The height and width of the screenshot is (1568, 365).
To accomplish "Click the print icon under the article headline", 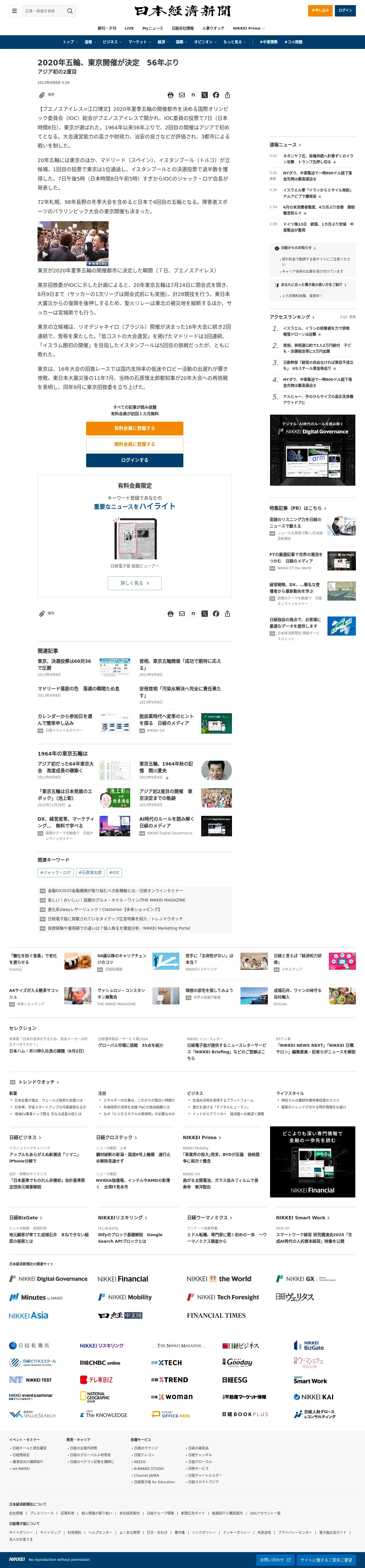I will 170,95.
